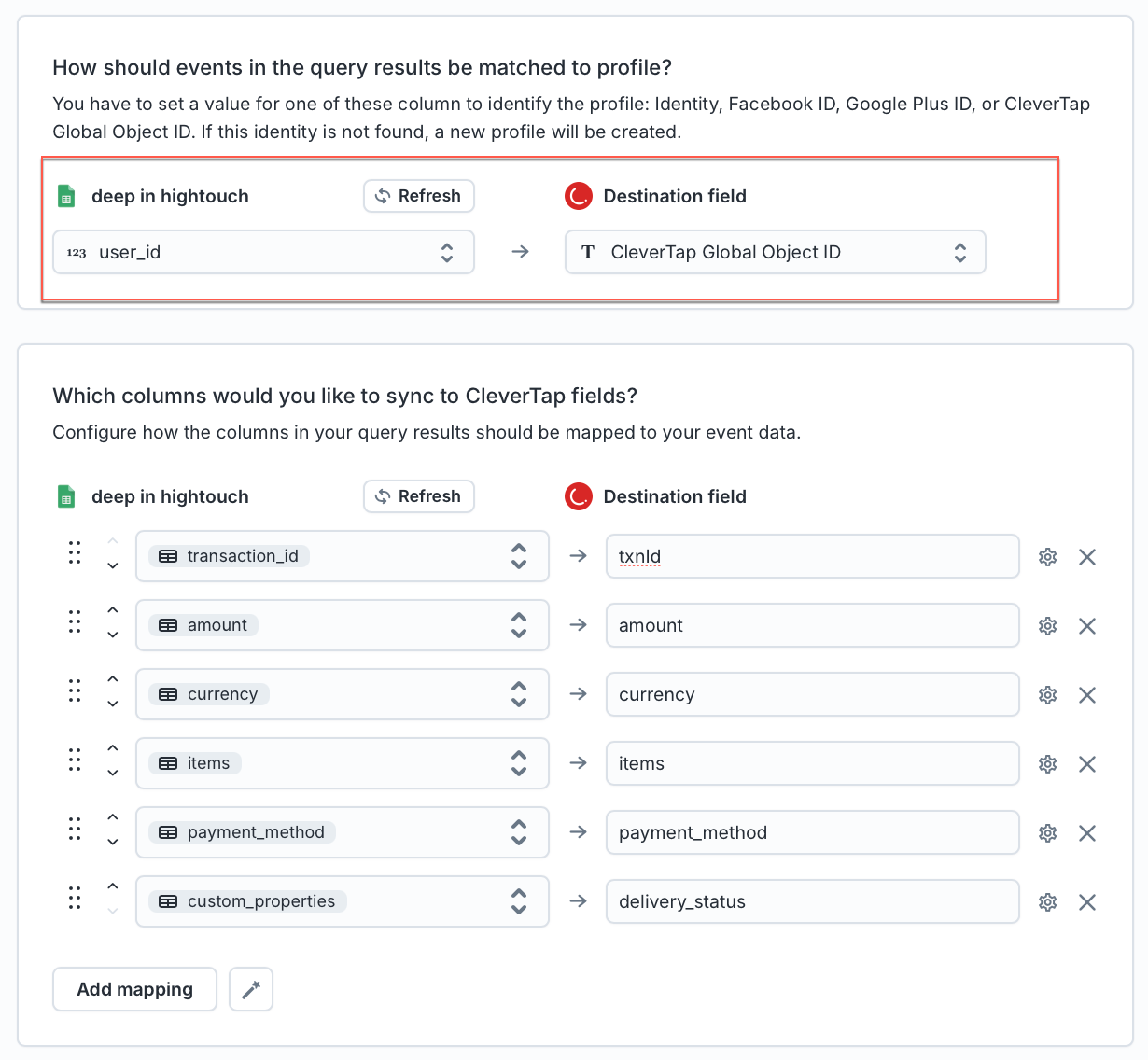Click drag handle of items row
This screenshot has width=1148, height=1060.
pos(75,760)
